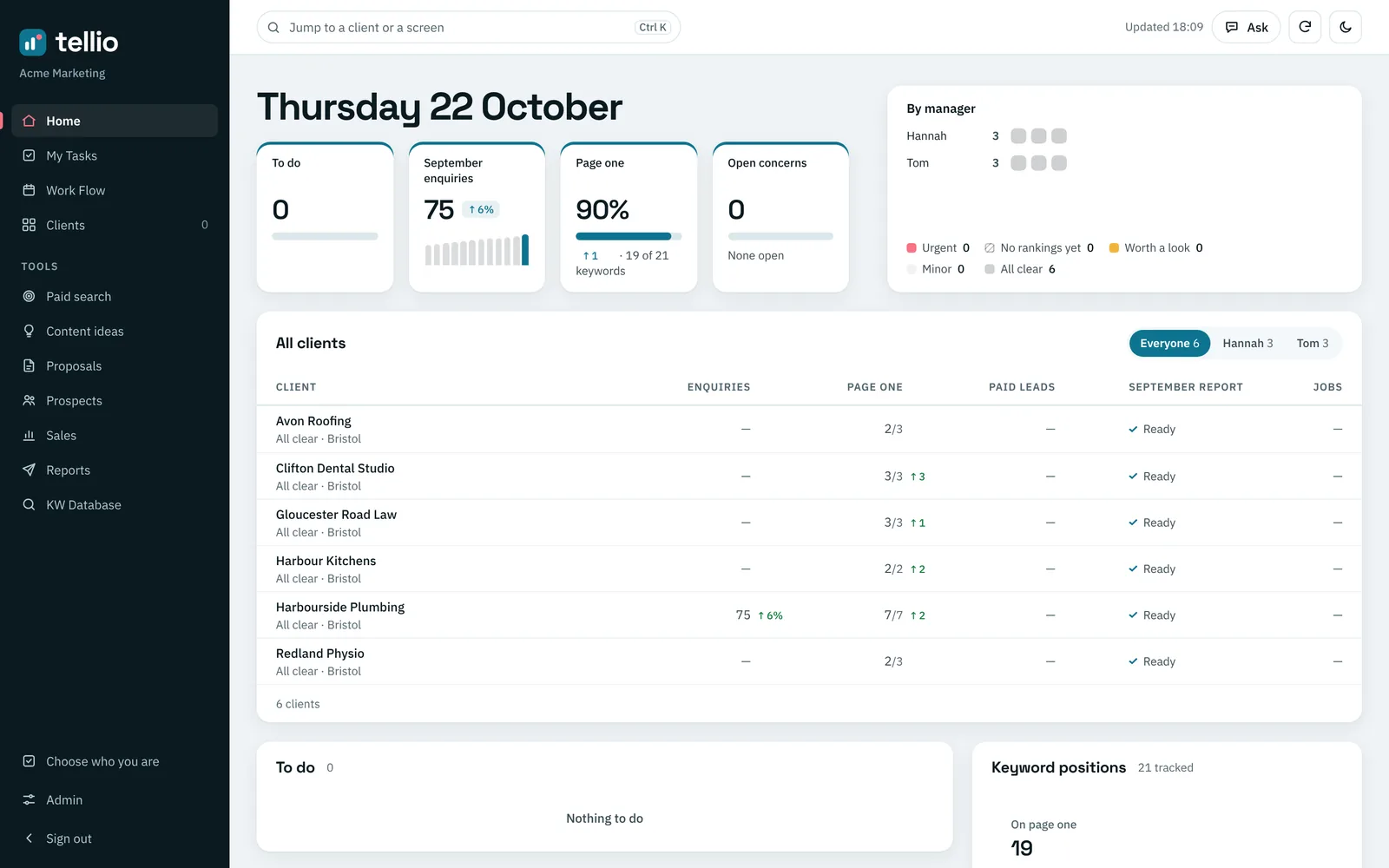Click the Ask chat button
This screenshot has width=1389, height=868.
tap(1246, 27)
